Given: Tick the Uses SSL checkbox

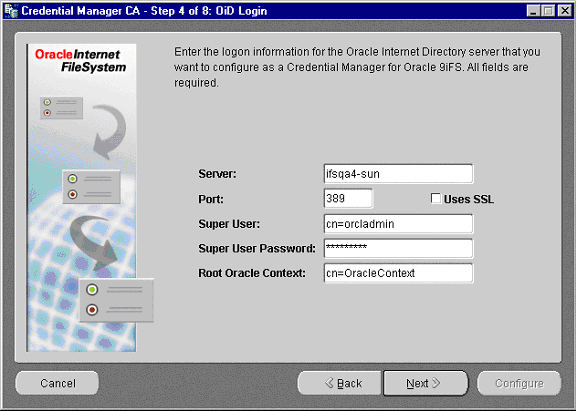Looking at the screenshot, I should [x=436, y=198].
